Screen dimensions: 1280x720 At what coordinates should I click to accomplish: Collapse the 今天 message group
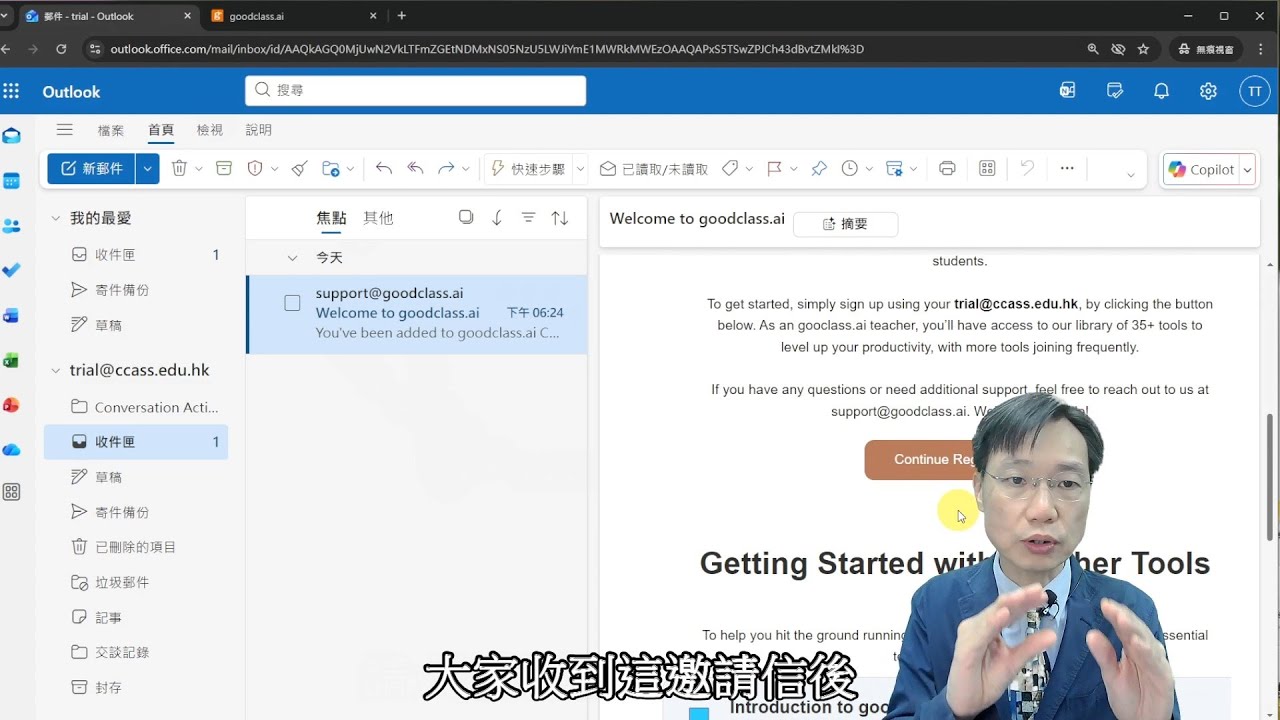pyautogui.click(x=292, y=258)
